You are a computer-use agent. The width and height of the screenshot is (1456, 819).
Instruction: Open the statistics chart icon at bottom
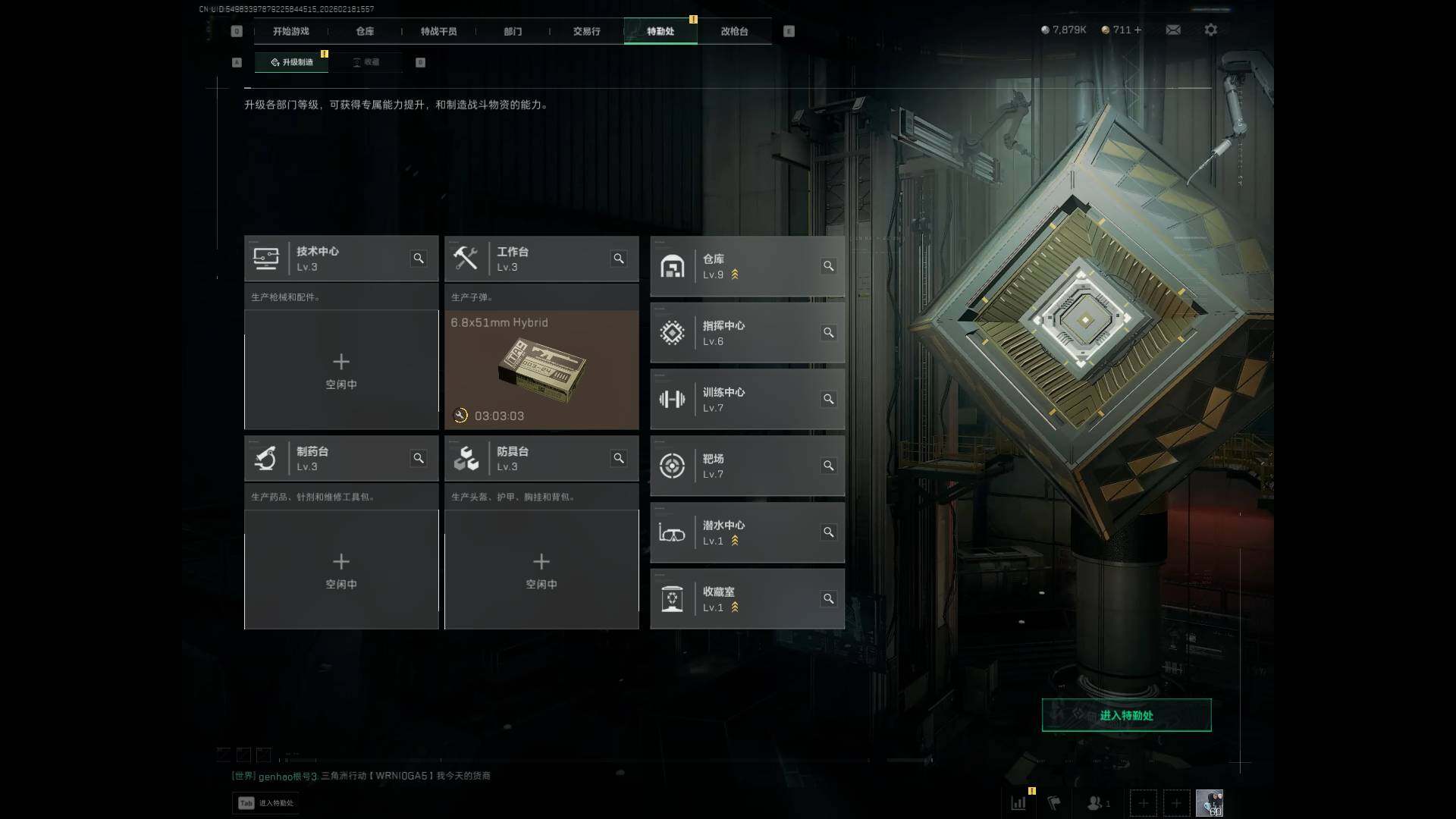click(x=1018, y=802)
